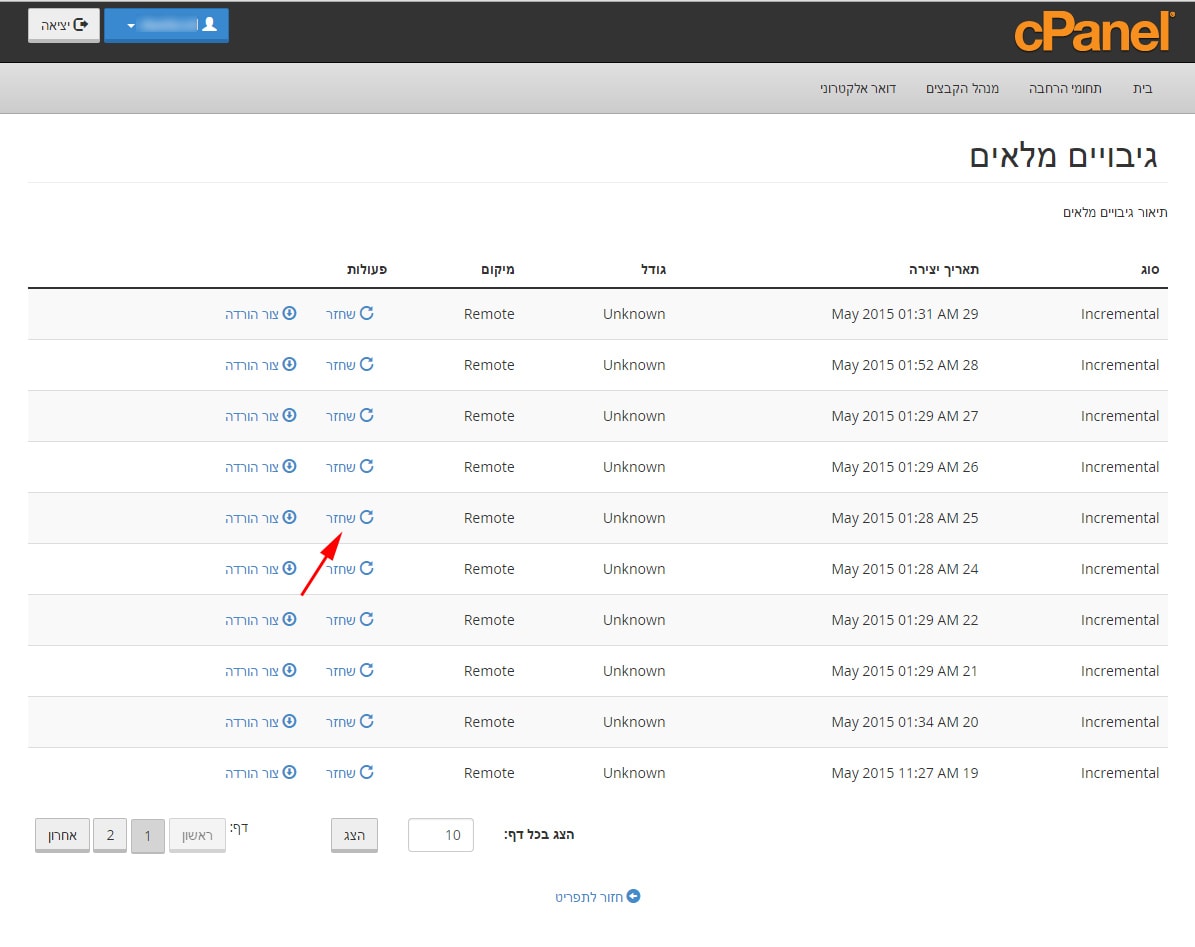Click download icon for May 21 backup
Screen dimensions: 1195x947
coord(290,670)
